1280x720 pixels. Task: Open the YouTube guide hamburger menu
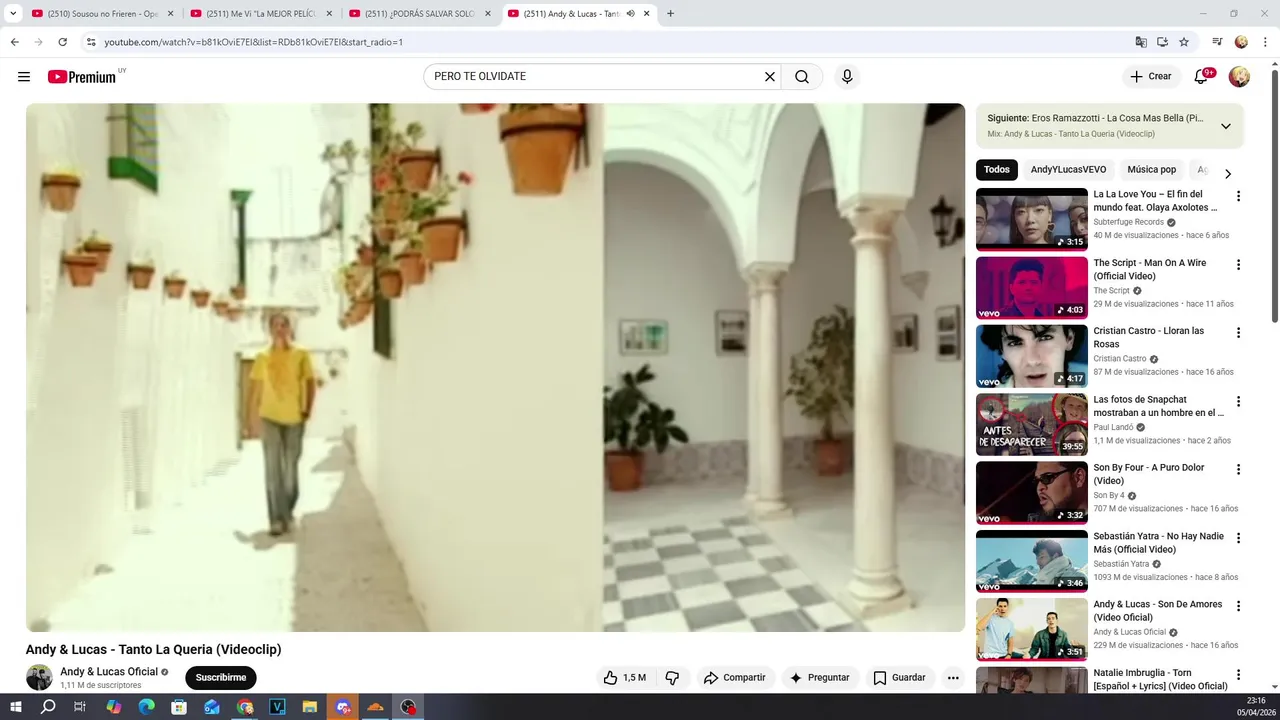[x=24, y=77]
